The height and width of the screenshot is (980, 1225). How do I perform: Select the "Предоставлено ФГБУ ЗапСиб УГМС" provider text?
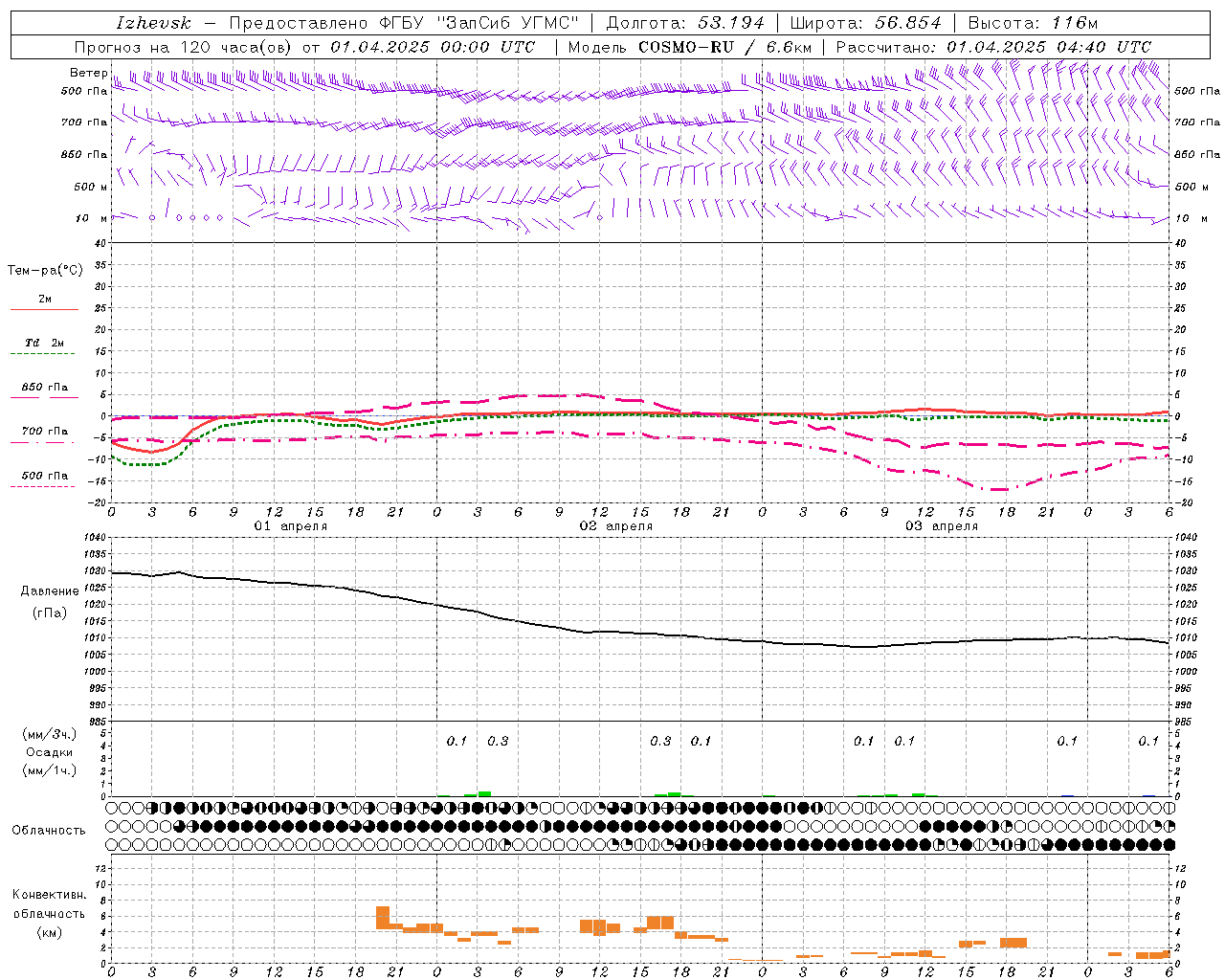(404, 23)
